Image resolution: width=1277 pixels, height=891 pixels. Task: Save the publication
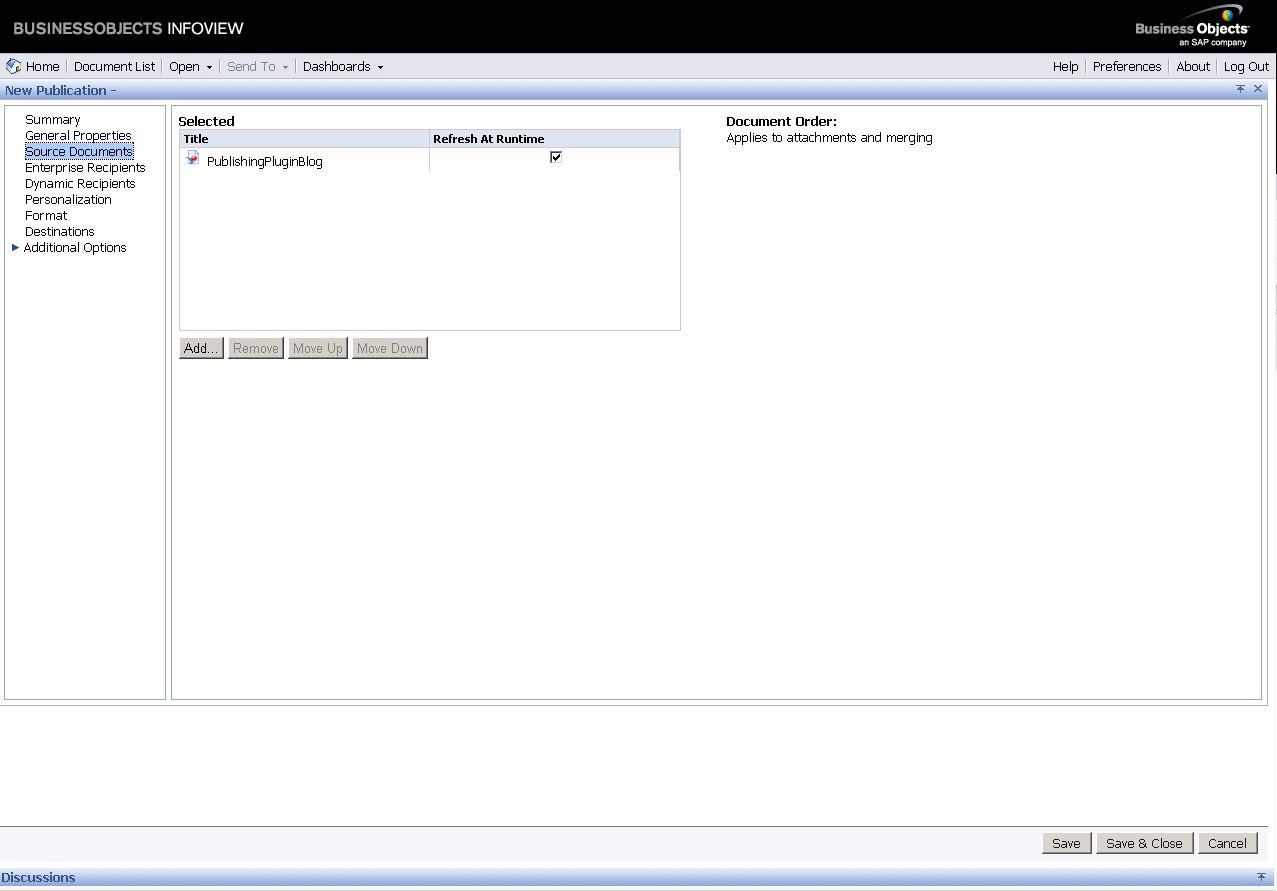[1067, 843]
